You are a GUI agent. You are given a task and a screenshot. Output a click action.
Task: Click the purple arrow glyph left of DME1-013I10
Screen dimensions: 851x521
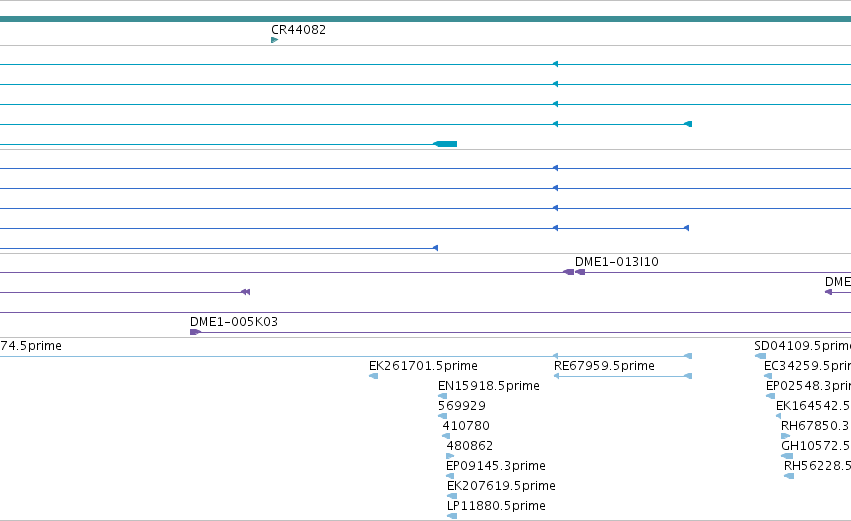pos(568,272)
